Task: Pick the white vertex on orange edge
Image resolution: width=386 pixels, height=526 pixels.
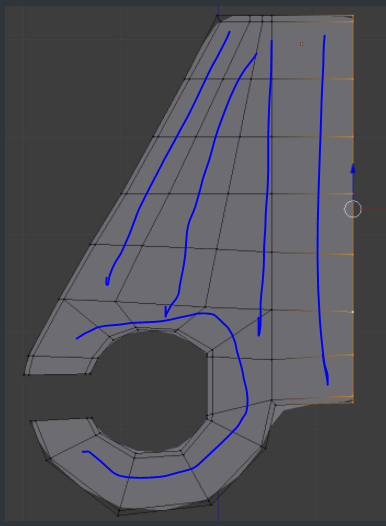Action: tap(352, 312)
